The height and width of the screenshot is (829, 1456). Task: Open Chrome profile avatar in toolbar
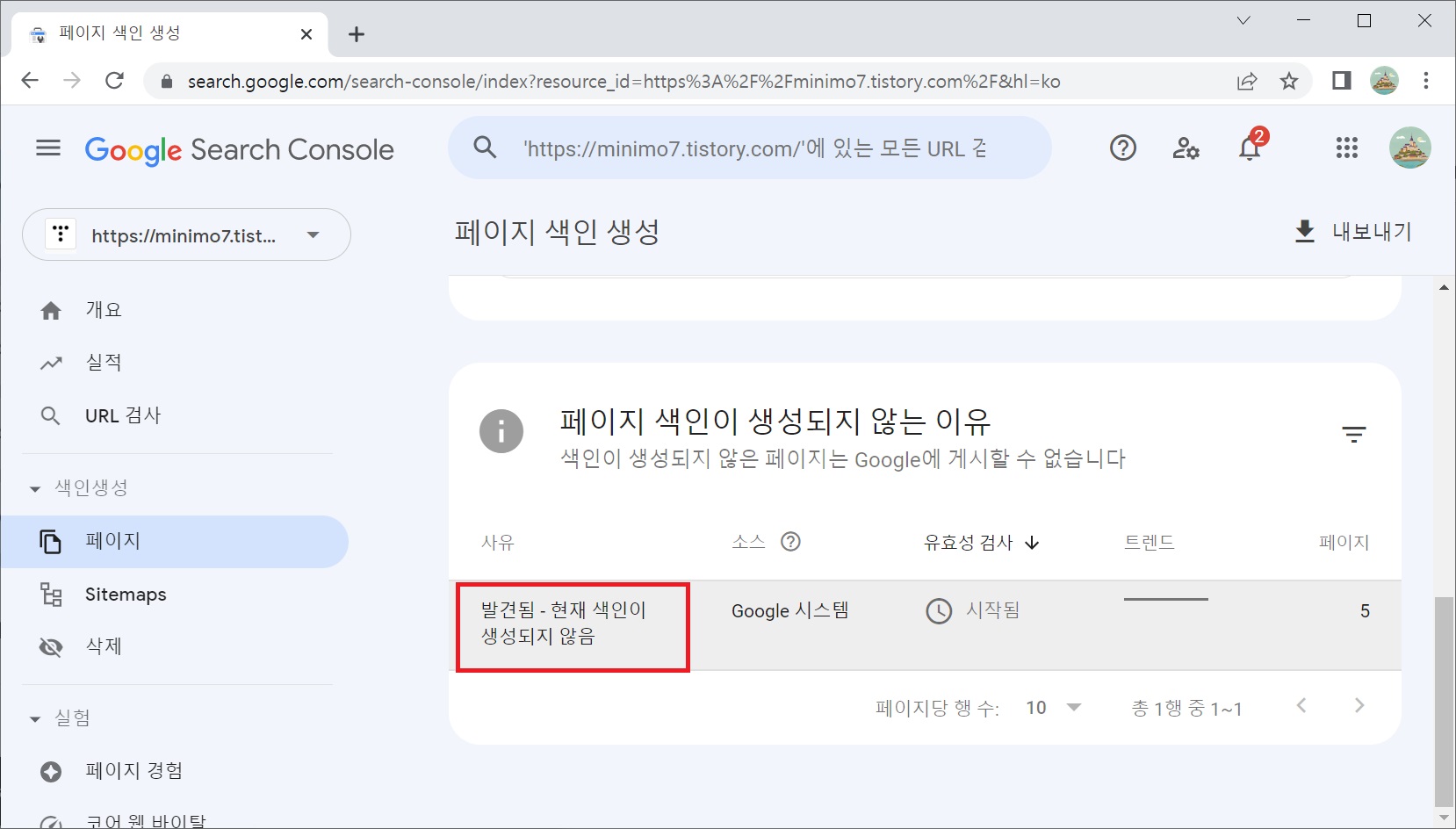(x=1384, y=81)
